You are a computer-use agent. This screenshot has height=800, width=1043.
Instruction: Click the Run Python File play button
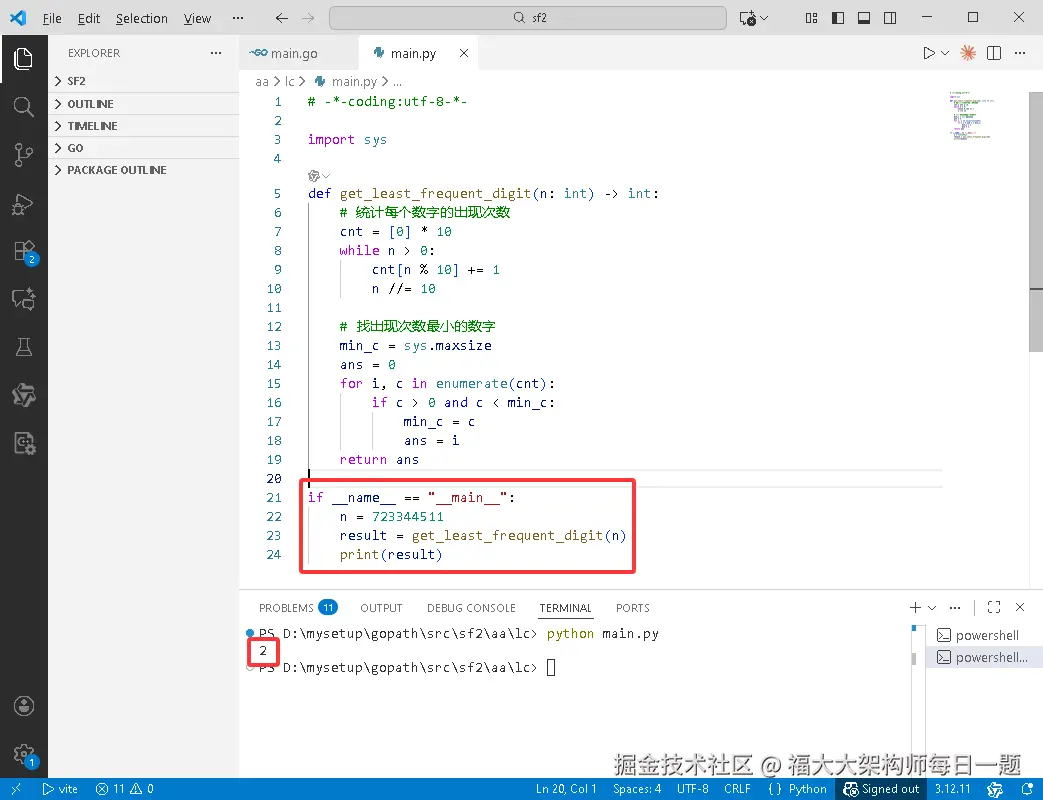point(929,53)
